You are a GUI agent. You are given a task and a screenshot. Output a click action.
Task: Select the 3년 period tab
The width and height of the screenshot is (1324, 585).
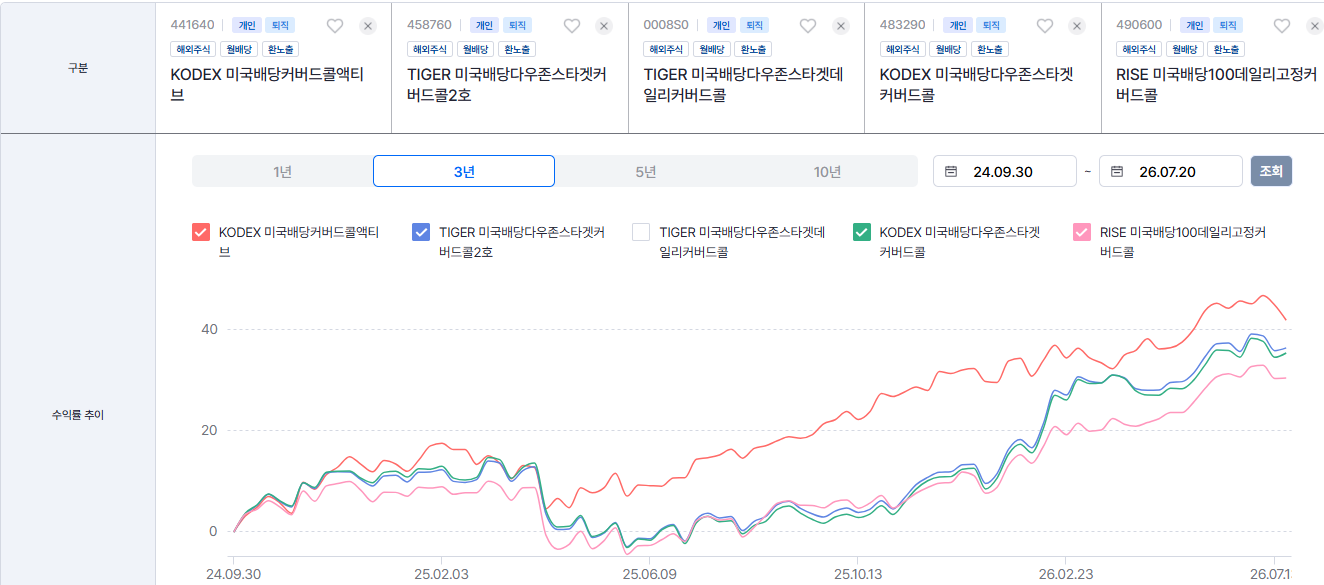(464, 171)
